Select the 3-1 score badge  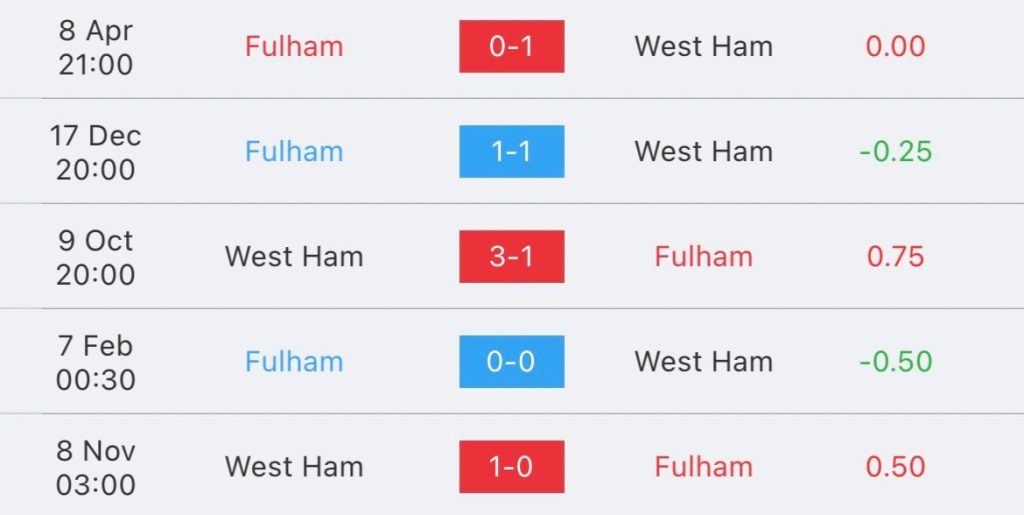(511, 257)
